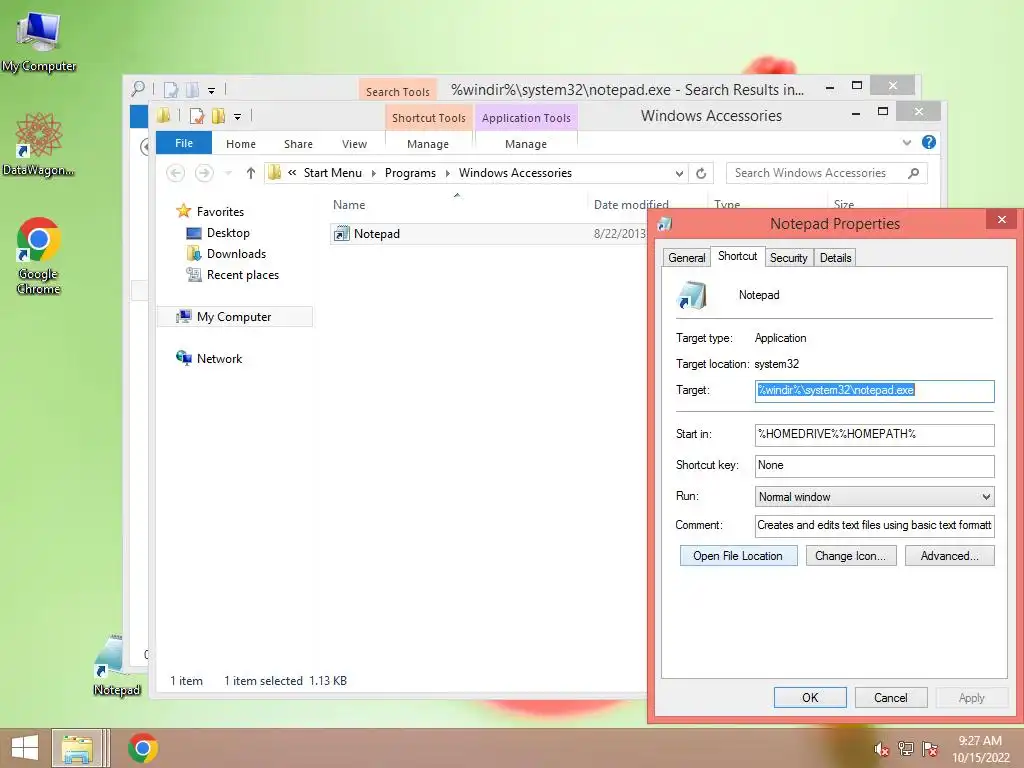Select Desktop in the navigation pane
This screenshot has width=1024, height=768.
[228, 233]
